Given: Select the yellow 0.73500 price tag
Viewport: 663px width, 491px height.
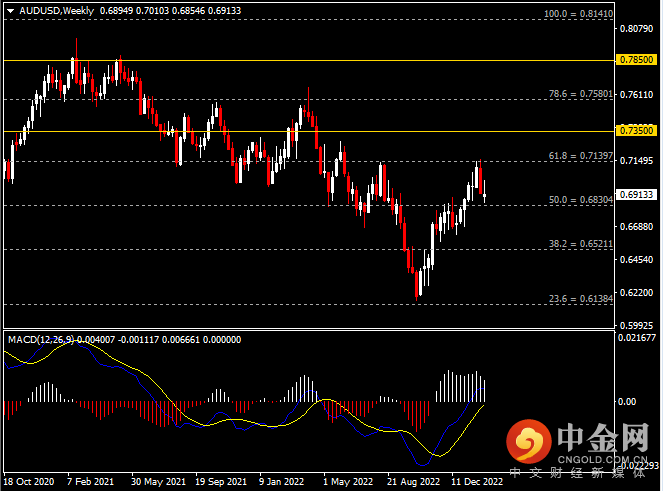Looking at the screenshot, I should tap(636, 131).
